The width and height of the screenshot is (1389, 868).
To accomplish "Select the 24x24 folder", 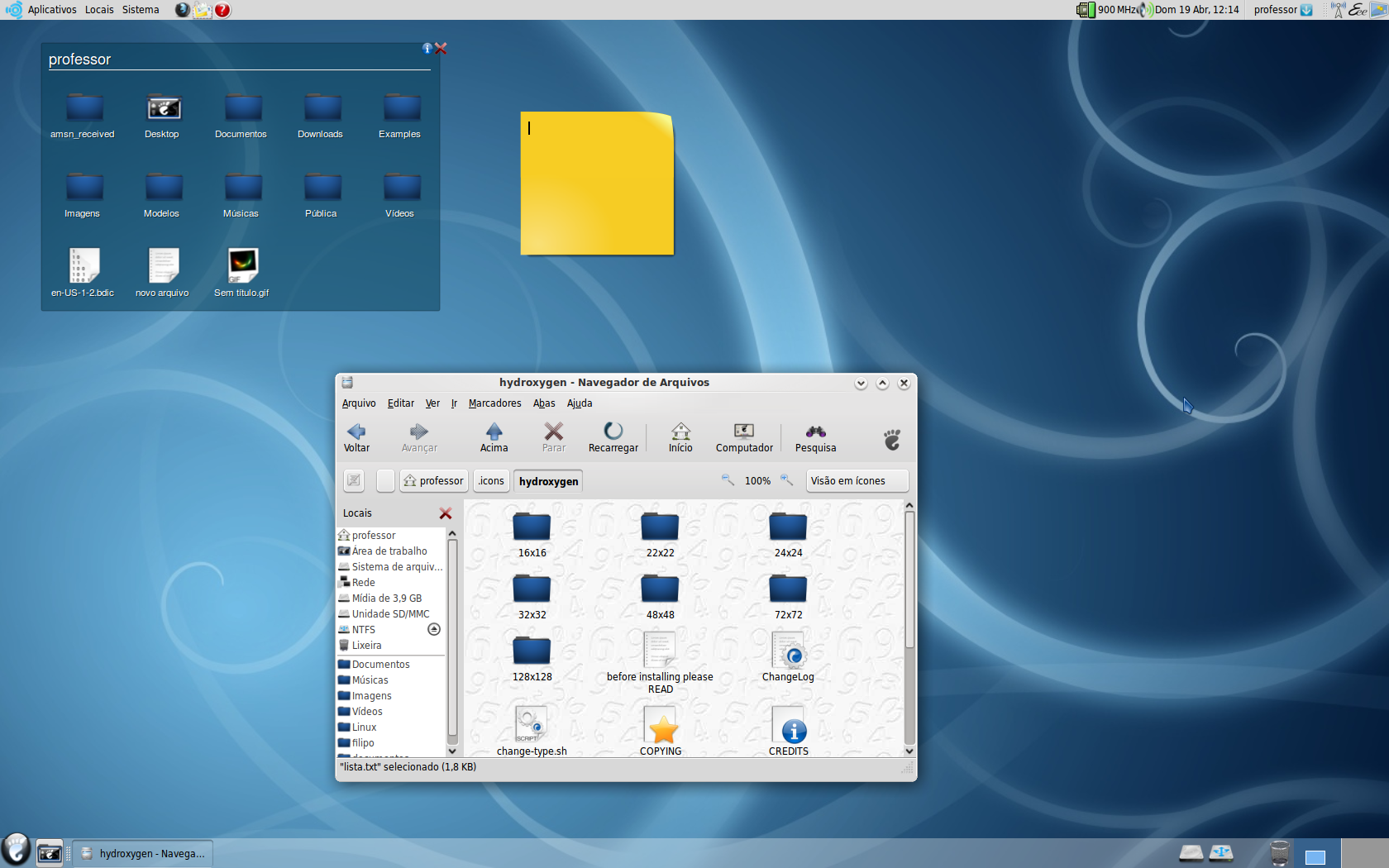I will click(788, 535).
